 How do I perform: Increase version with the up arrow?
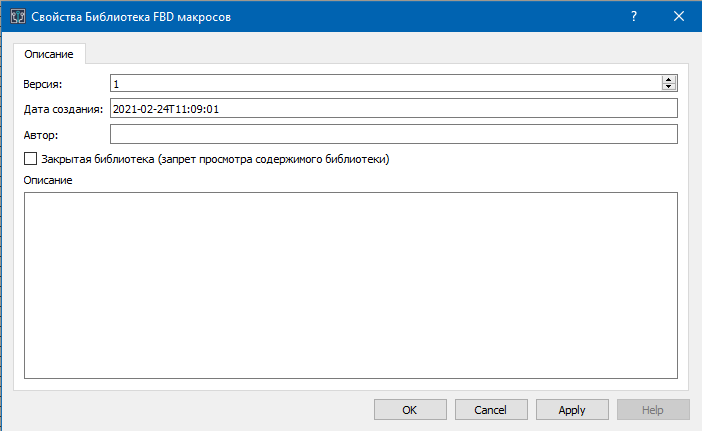(x=669, y=79)
